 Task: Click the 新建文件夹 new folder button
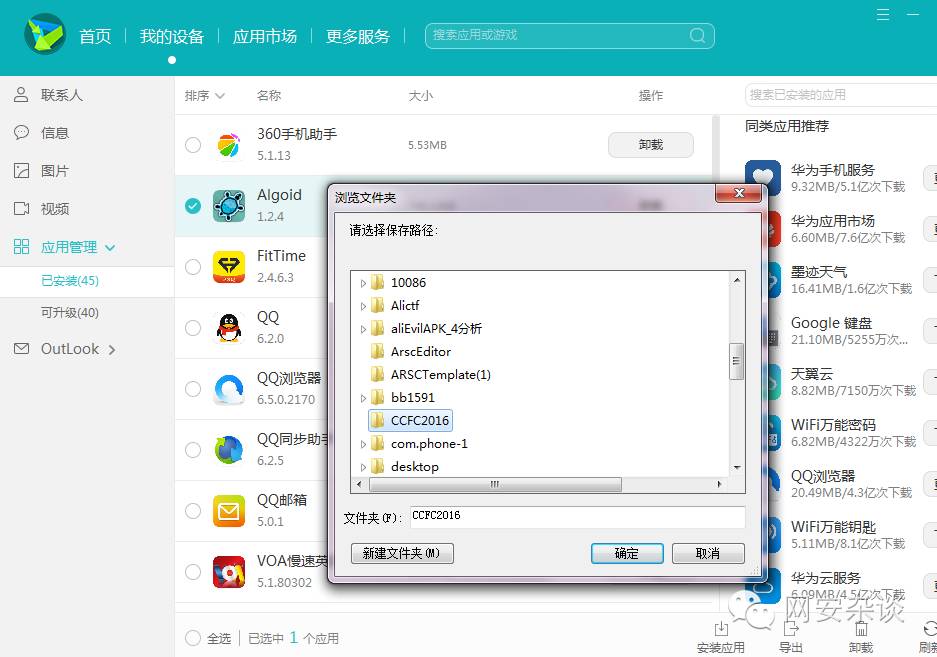pyautogui.click(x=402, y=553)
